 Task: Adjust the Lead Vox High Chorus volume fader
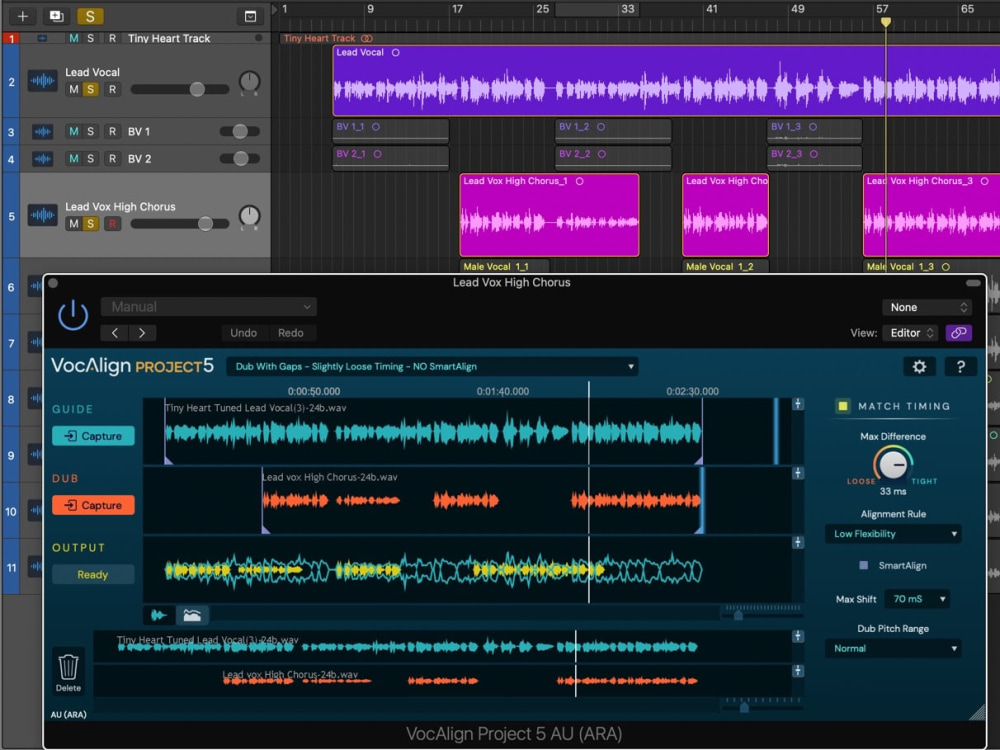point(205,224)
